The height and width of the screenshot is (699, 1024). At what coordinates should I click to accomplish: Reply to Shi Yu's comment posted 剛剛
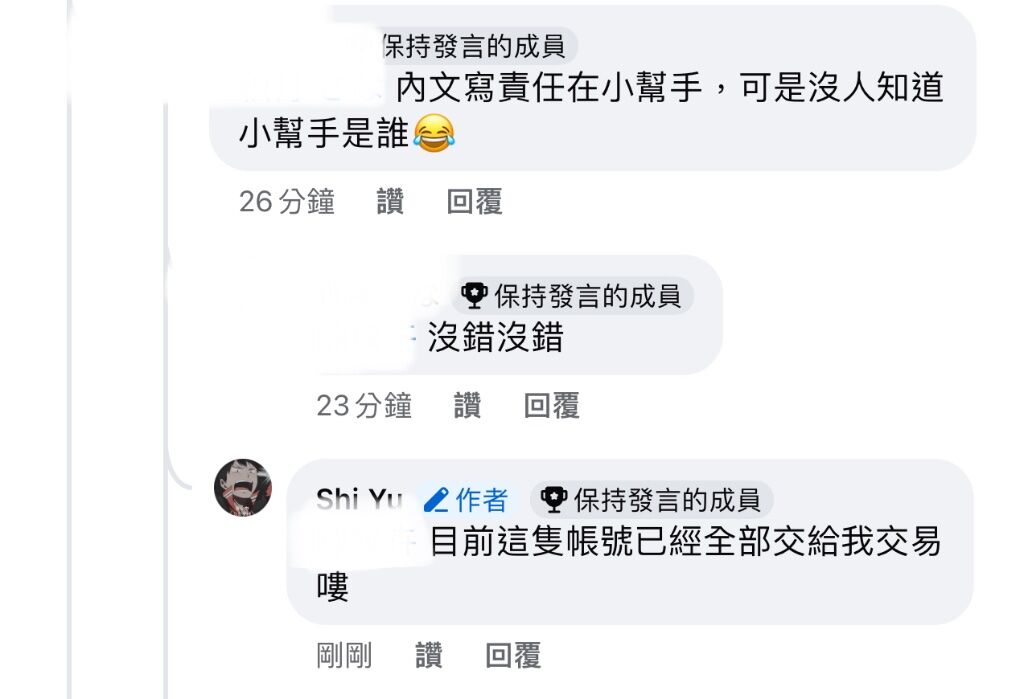(x=513, y=655)
